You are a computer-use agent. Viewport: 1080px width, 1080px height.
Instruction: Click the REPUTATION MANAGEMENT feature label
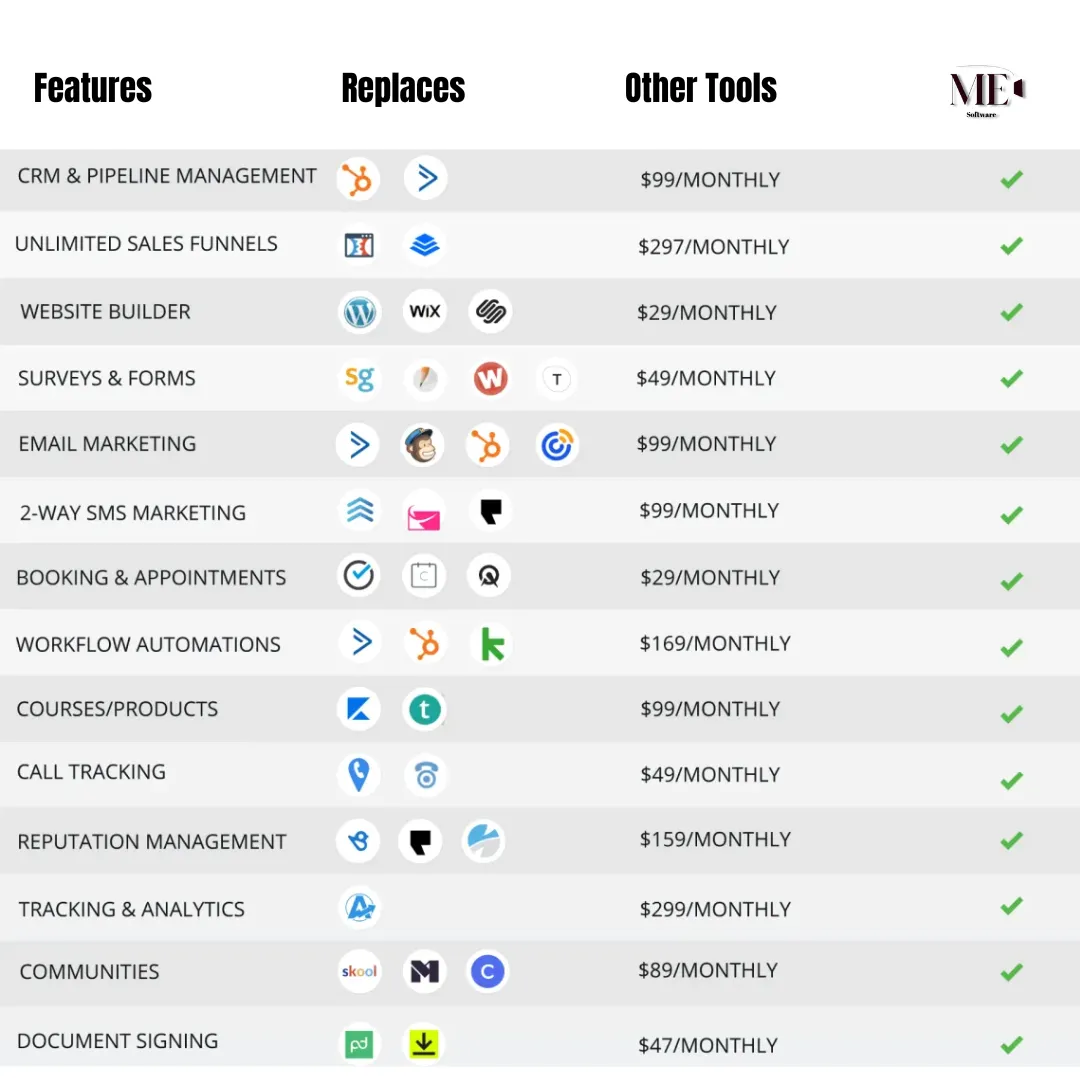(152, 842)
